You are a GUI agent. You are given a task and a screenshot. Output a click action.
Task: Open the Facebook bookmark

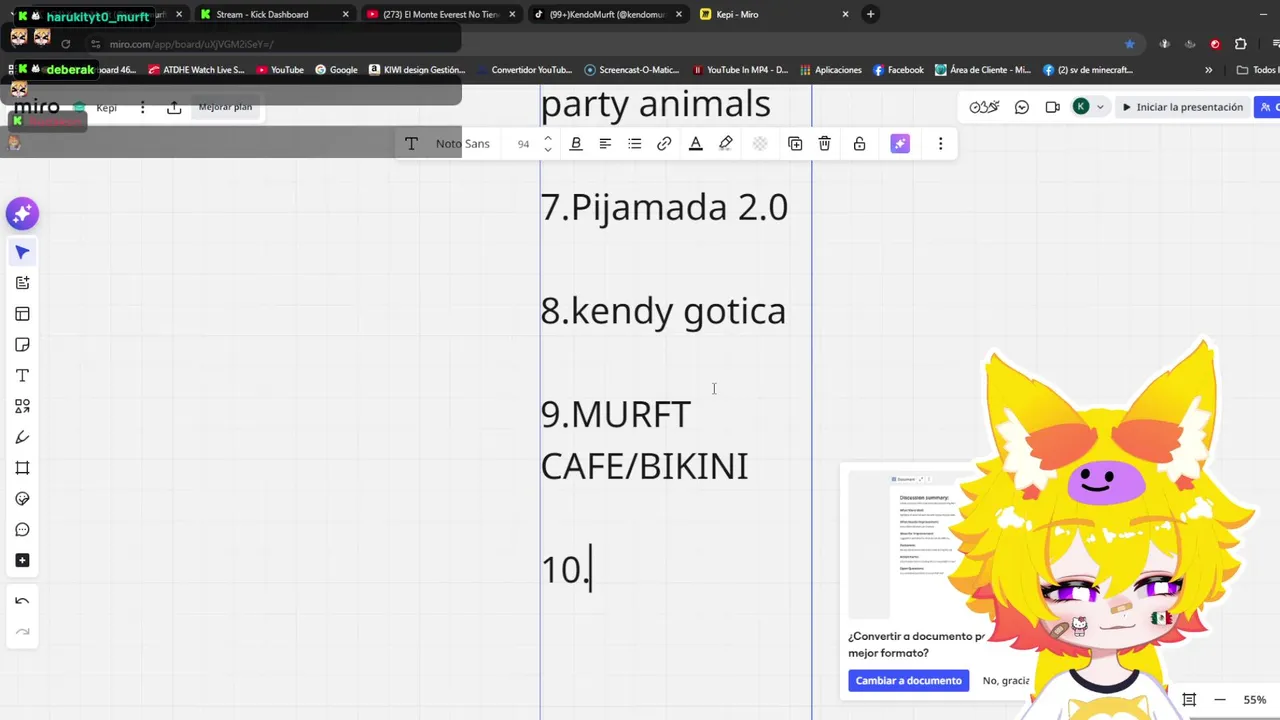(x=898, y=70)
